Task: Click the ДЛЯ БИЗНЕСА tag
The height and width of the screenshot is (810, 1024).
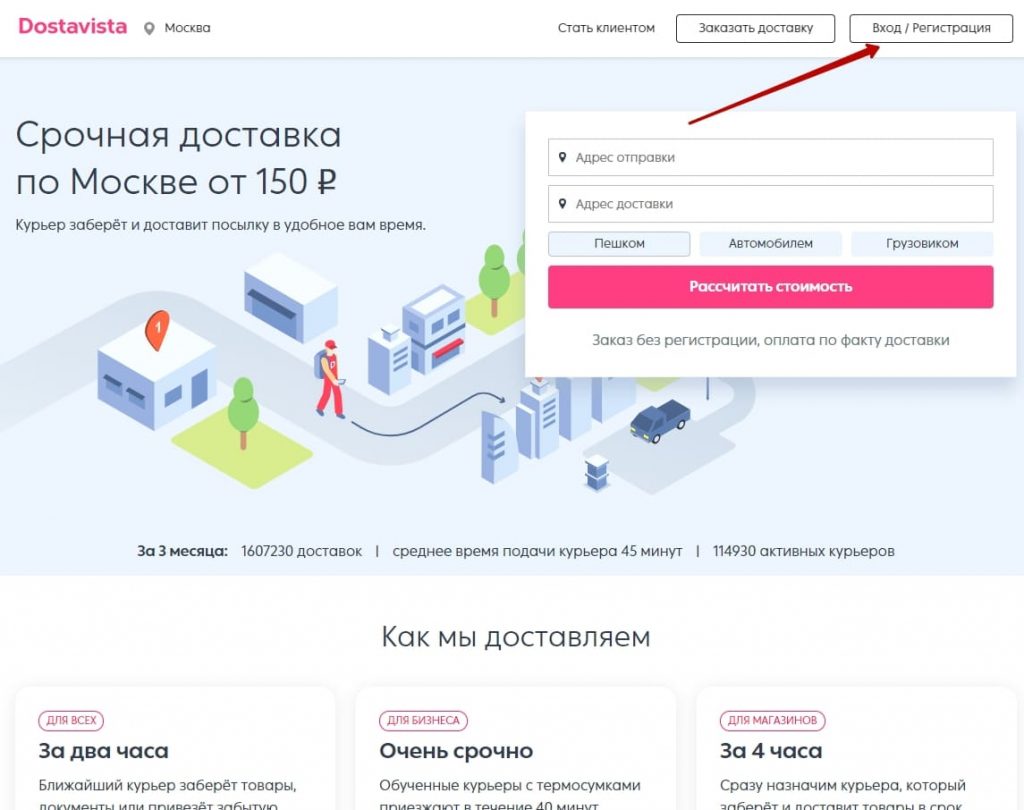Action: pyautogui.click(x=423, y=721)
